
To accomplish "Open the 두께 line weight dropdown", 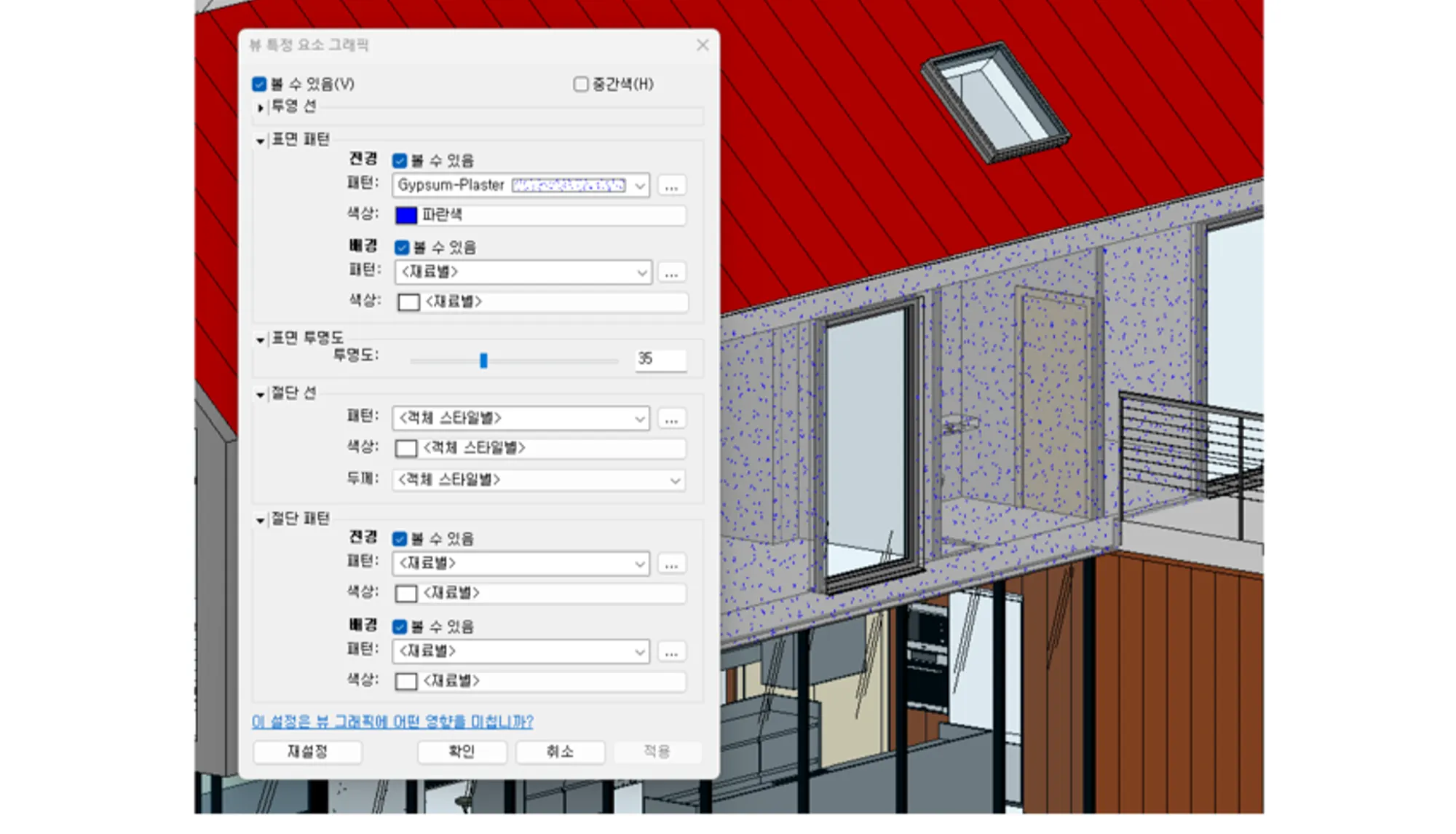I will pyautogui.click(x=674, y=481).
